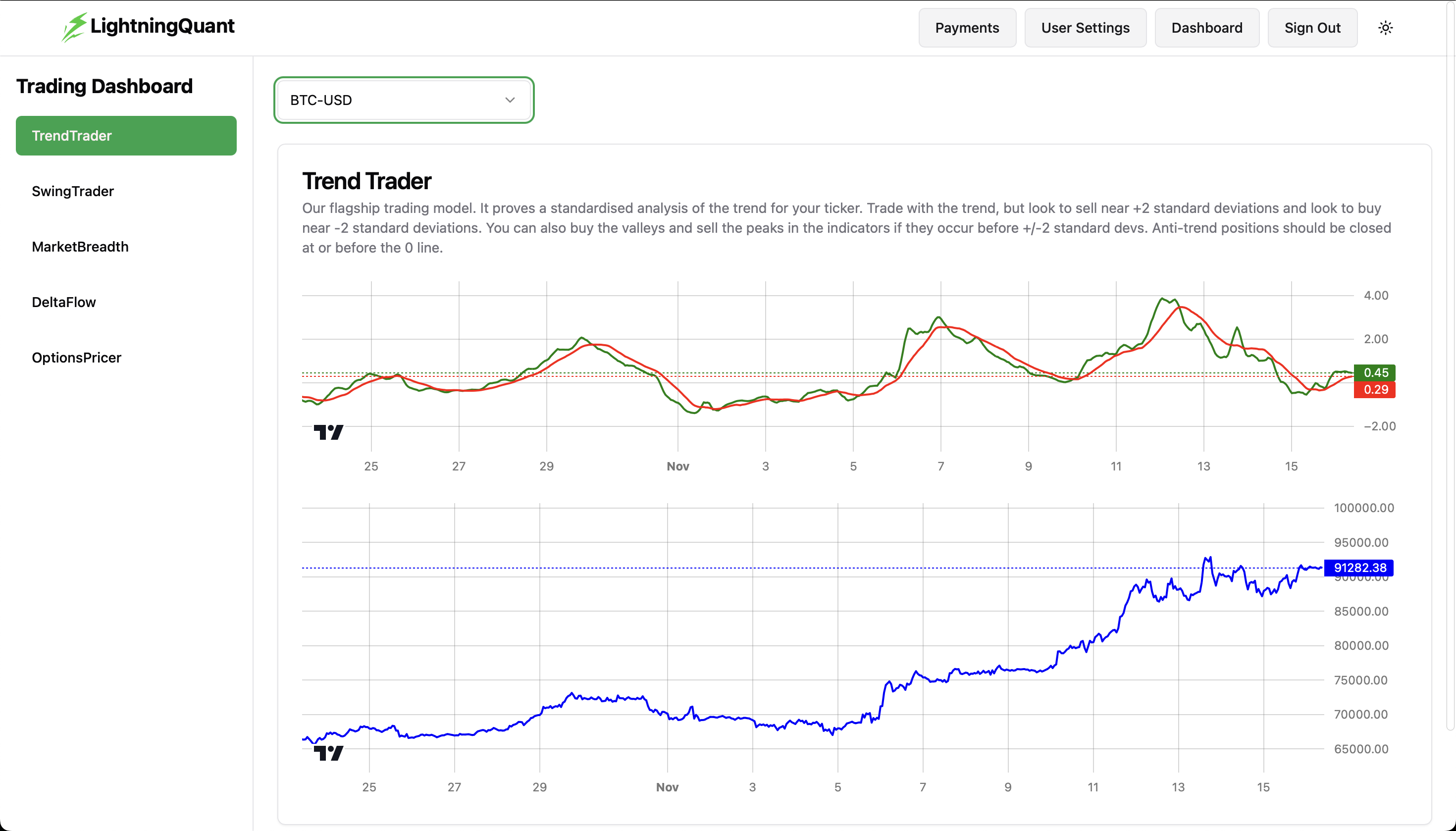Open User Settings
Screen dimensions: 1456x831
pyautogui.click(x=1085, y=28)
